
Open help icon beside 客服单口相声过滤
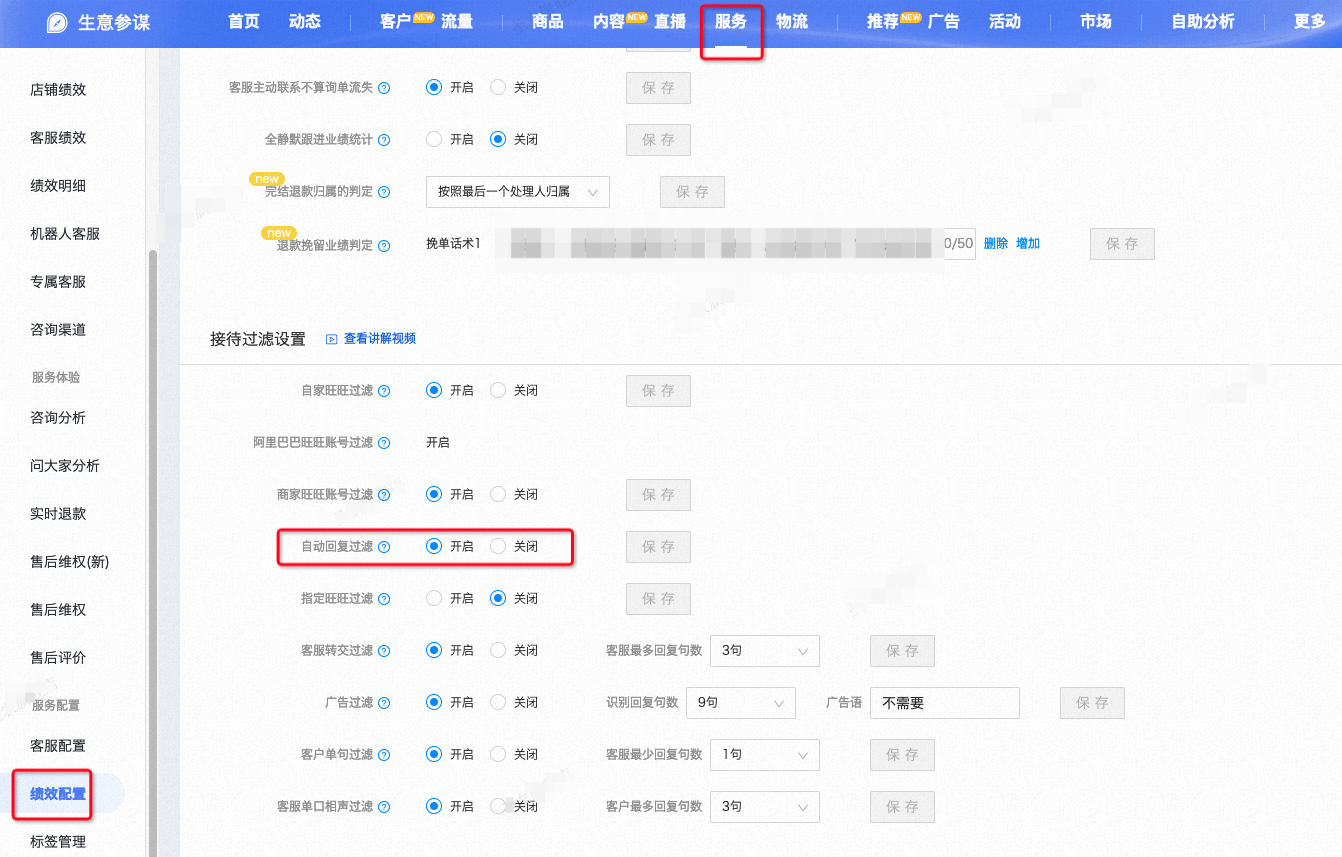coord(384,807)
